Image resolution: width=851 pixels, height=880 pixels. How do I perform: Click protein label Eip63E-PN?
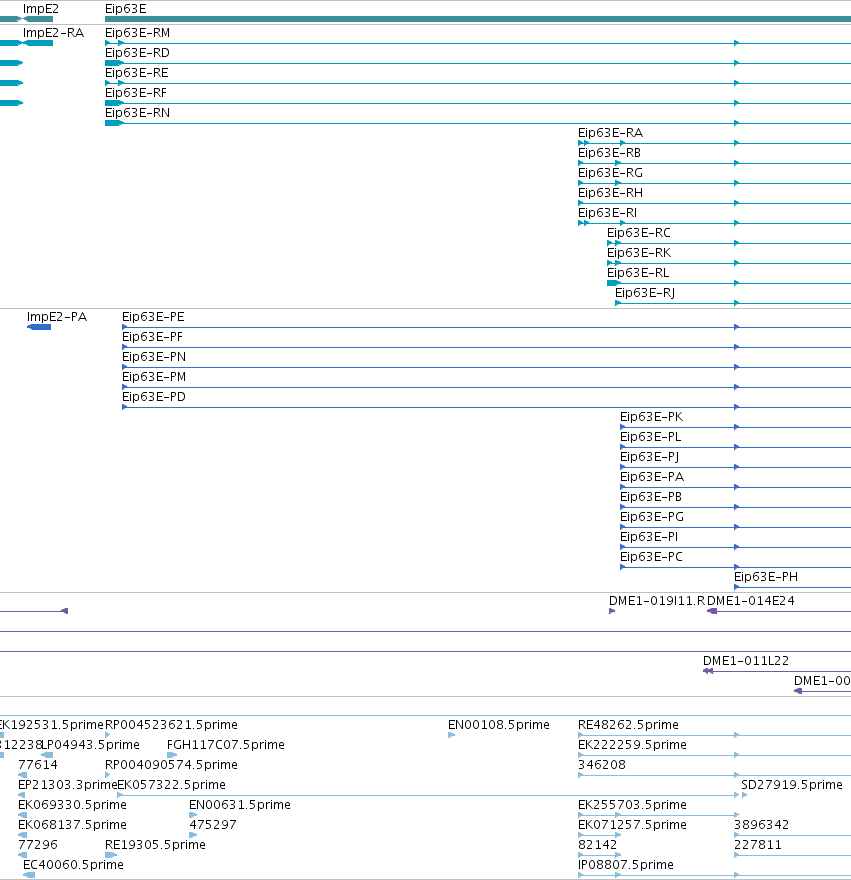point(154,357)
